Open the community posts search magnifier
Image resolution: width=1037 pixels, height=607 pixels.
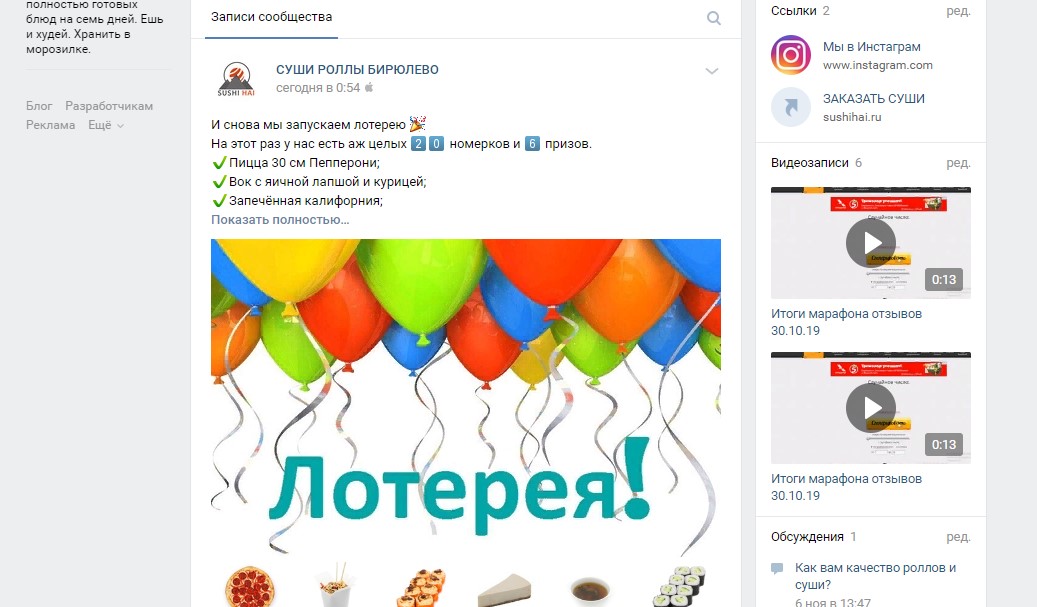pos(714,18)
